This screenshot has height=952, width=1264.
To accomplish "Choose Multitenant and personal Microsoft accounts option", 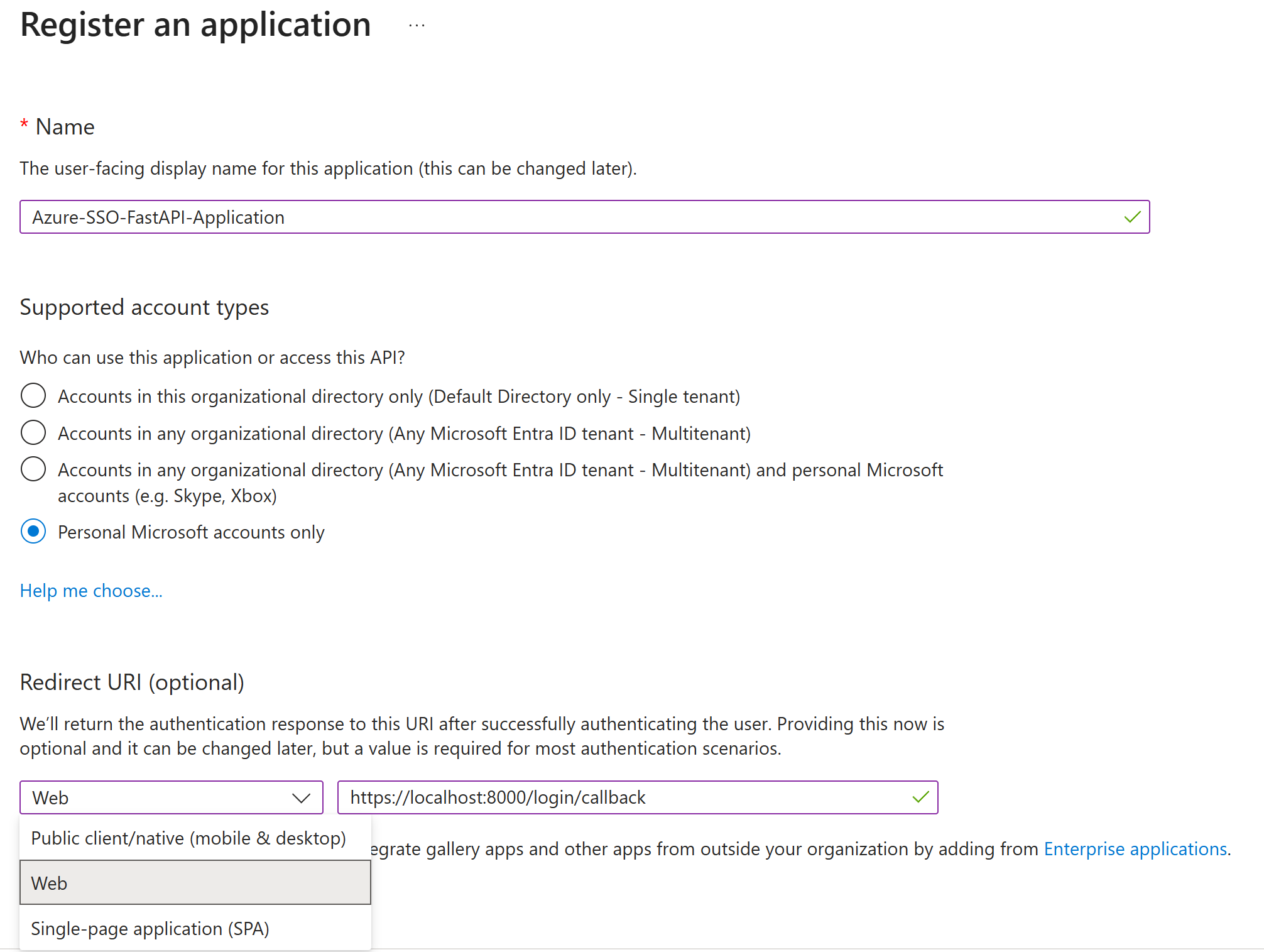I will [33, 469].
